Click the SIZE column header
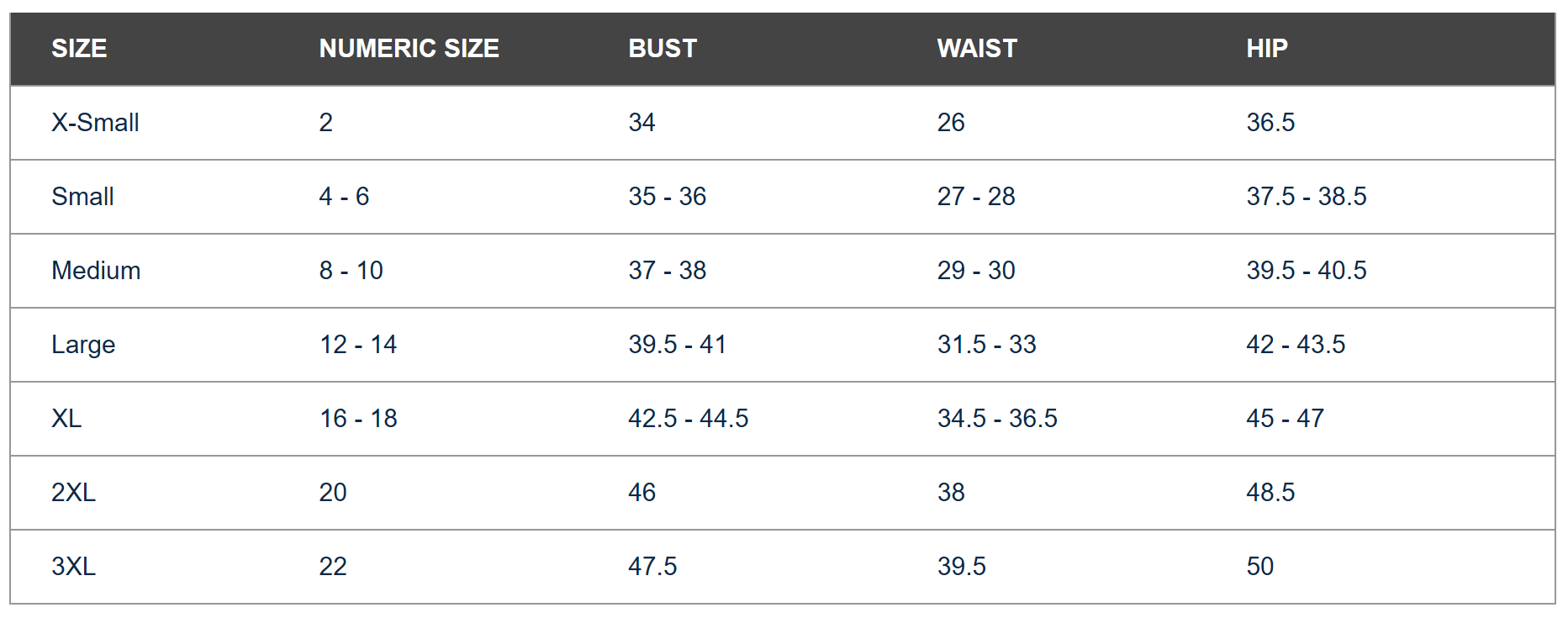Viewport: 1568px width, 618px height. coord(79,49)
